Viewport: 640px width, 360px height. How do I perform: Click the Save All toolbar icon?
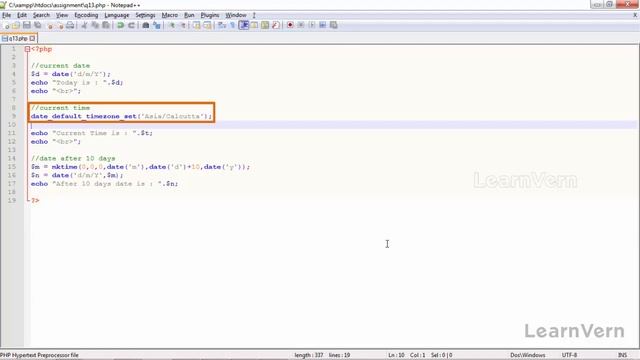(x=38, y=25)
